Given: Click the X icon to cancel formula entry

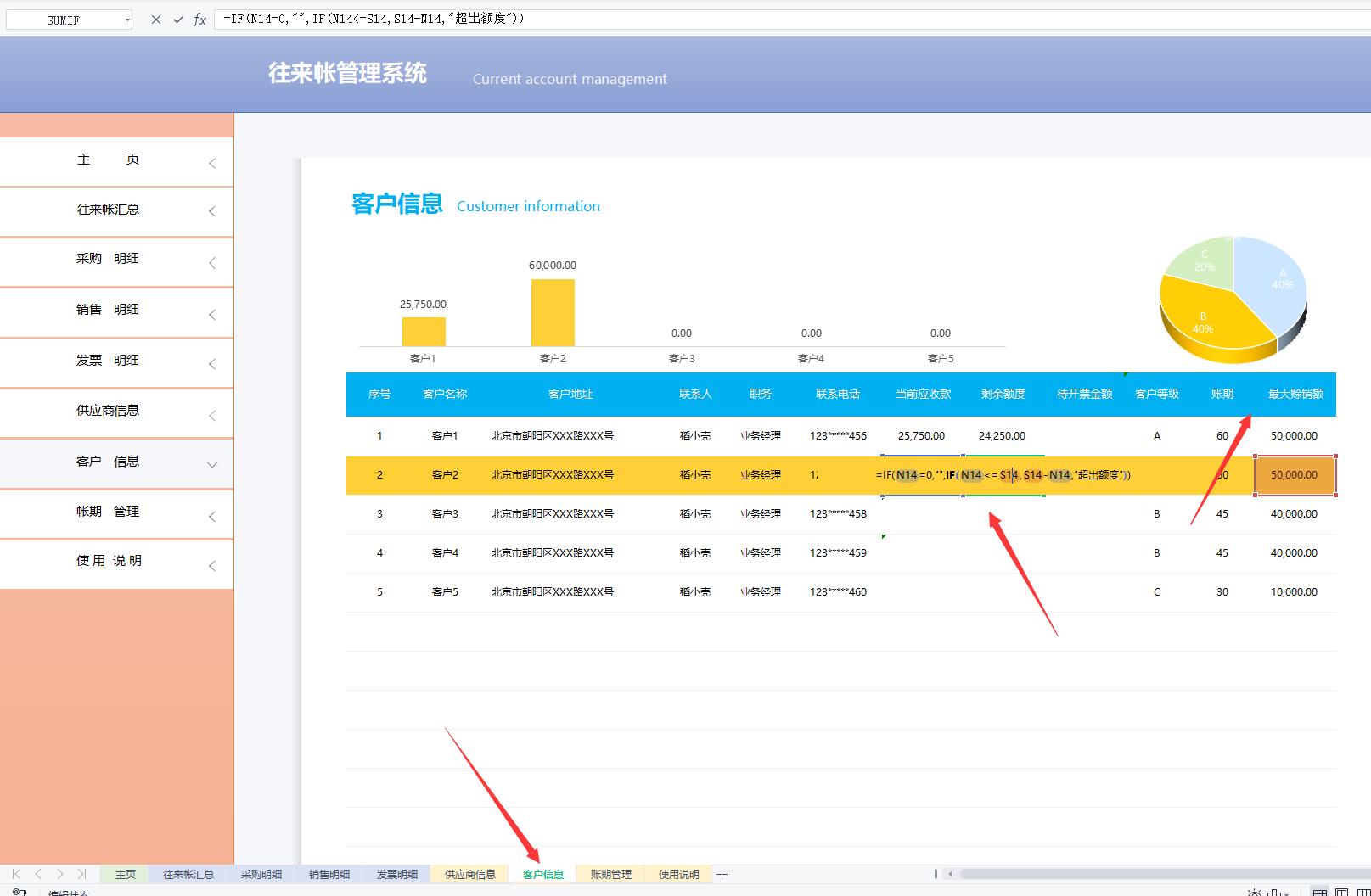Looking at the screenshot, I should coord(155,19).
